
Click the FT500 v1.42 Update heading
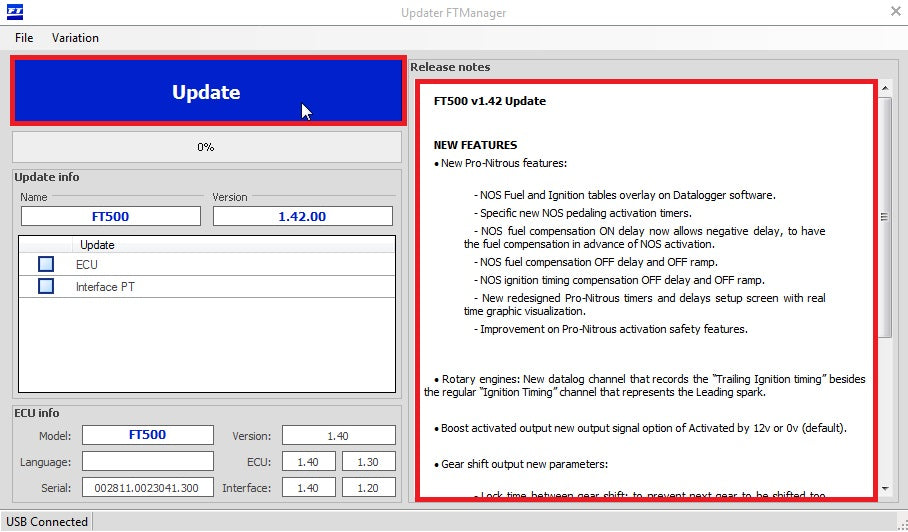pos(490,101)
